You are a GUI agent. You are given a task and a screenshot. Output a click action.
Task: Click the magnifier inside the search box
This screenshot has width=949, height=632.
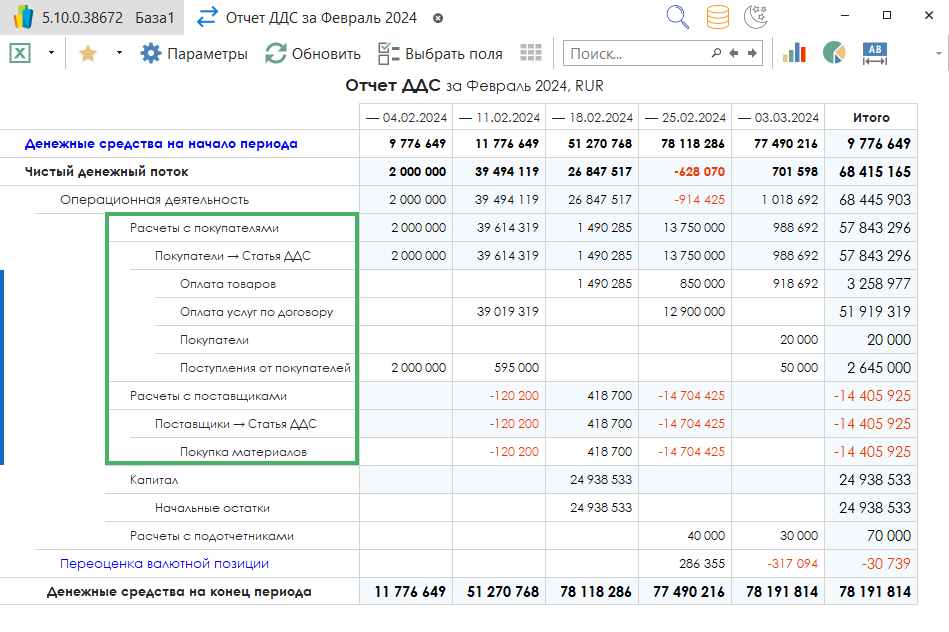pos(716,54)
